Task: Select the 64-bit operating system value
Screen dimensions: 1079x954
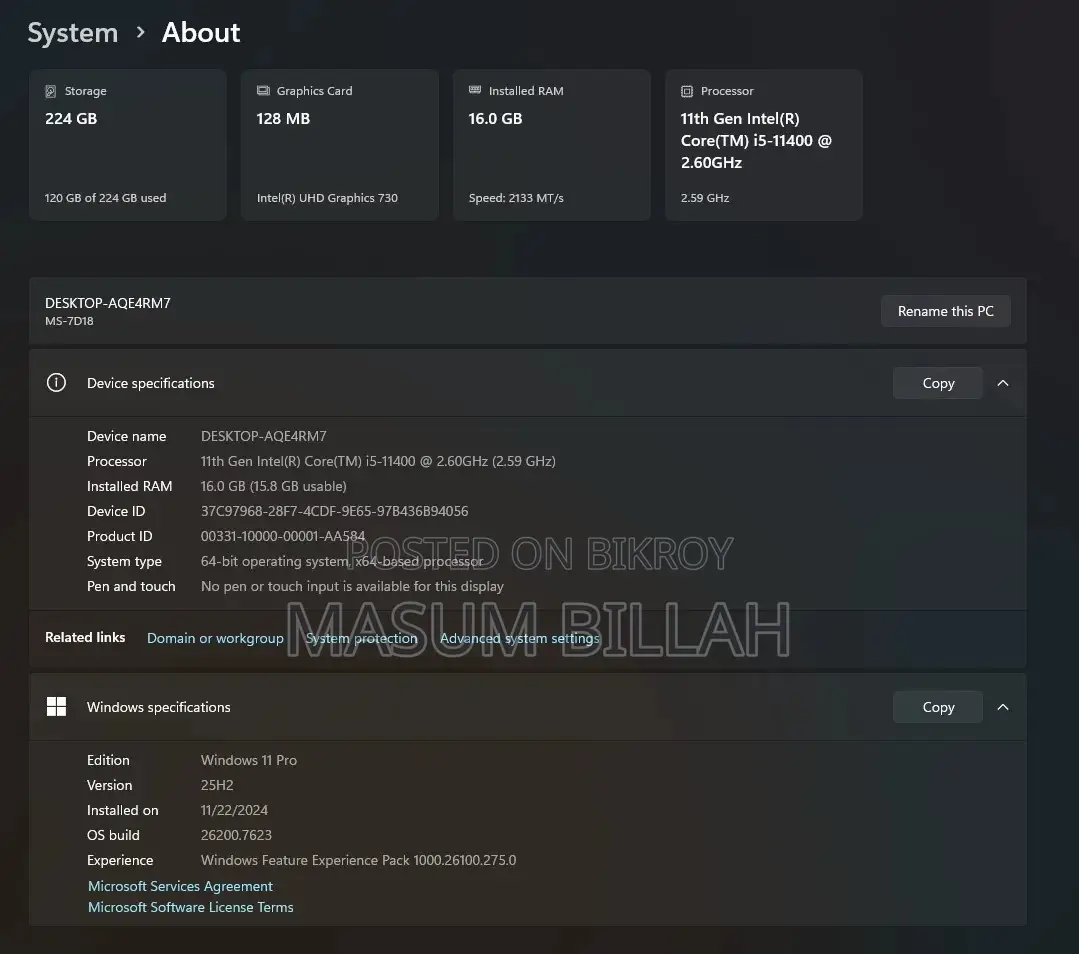Action: point(342,561)
